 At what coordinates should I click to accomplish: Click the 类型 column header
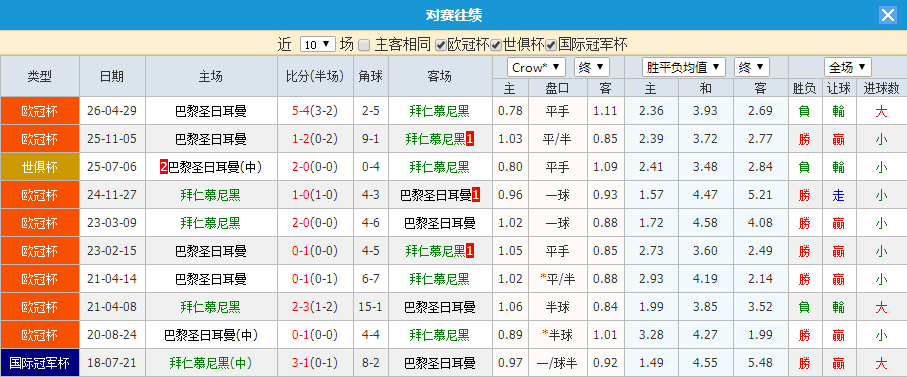(39, 76)
